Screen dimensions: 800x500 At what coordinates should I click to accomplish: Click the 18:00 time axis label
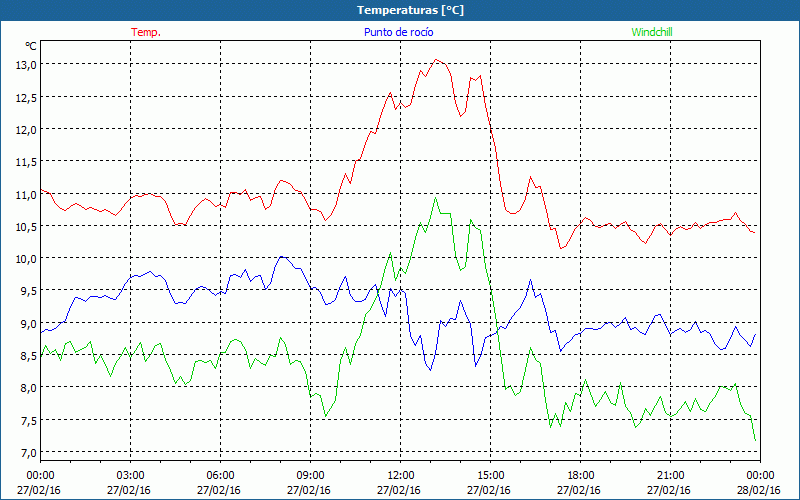[581, 476]
